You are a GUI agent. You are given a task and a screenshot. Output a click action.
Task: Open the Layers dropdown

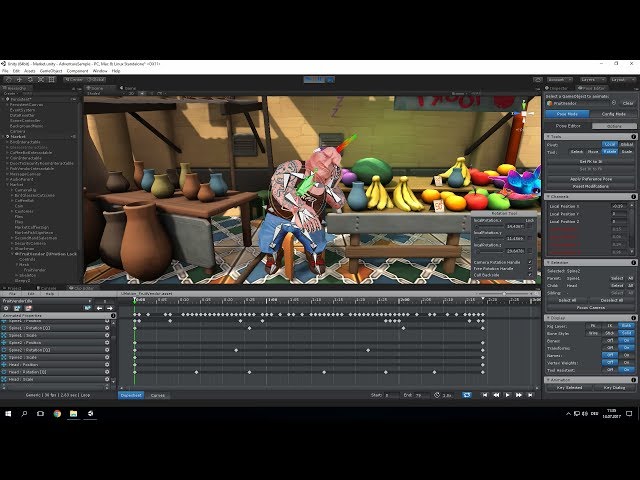pos(592,80)
